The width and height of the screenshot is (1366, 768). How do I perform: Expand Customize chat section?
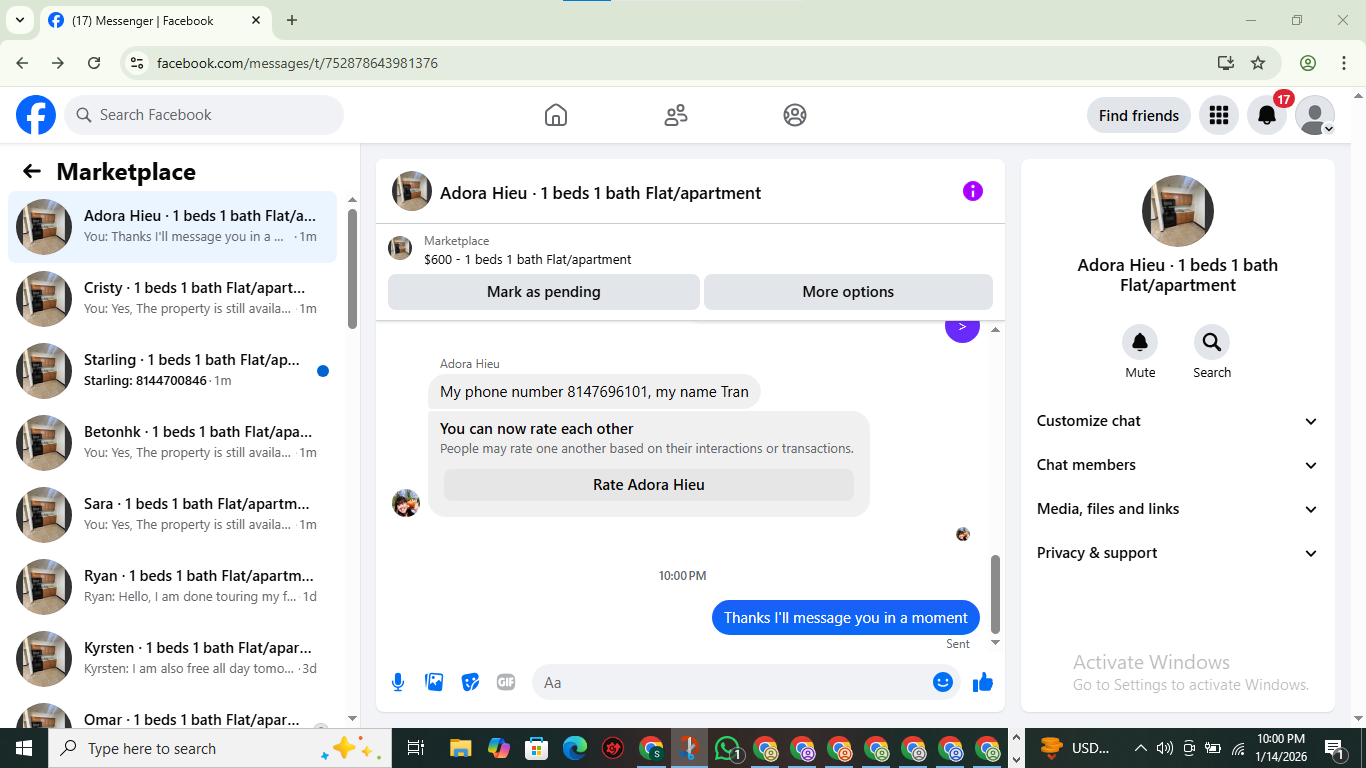click(x=1178, y=421)
